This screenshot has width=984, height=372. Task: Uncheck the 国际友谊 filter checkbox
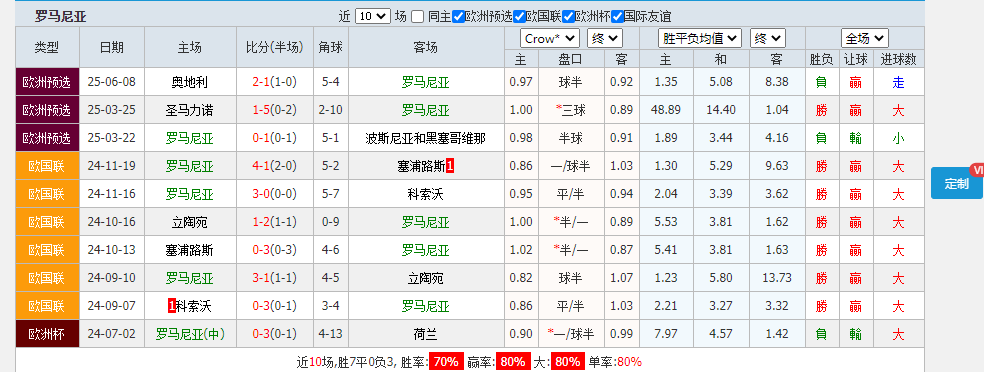tap(618, 17)
